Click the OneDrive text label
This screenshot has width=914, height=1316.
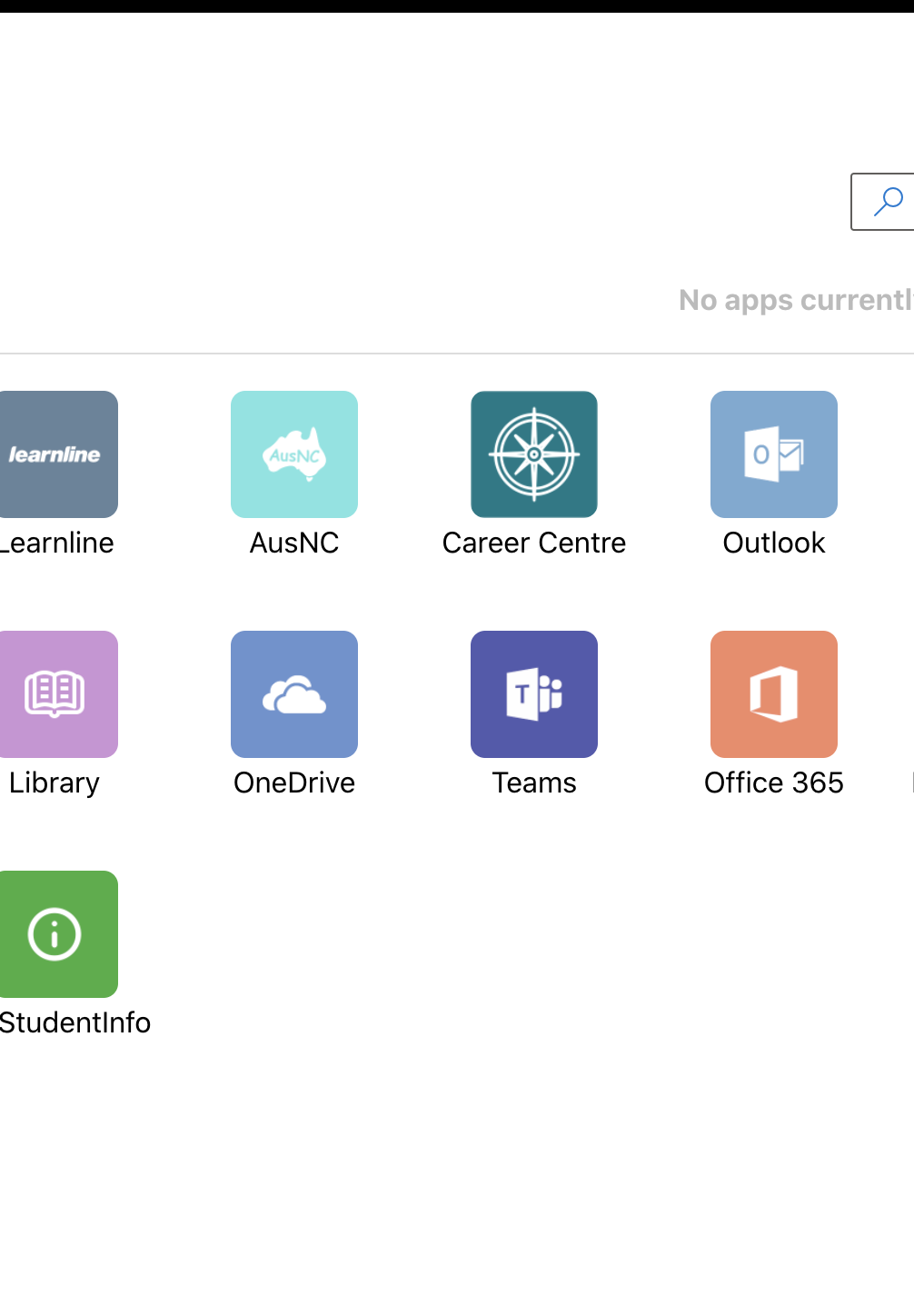pyautogui.click(x=294, y=783)
